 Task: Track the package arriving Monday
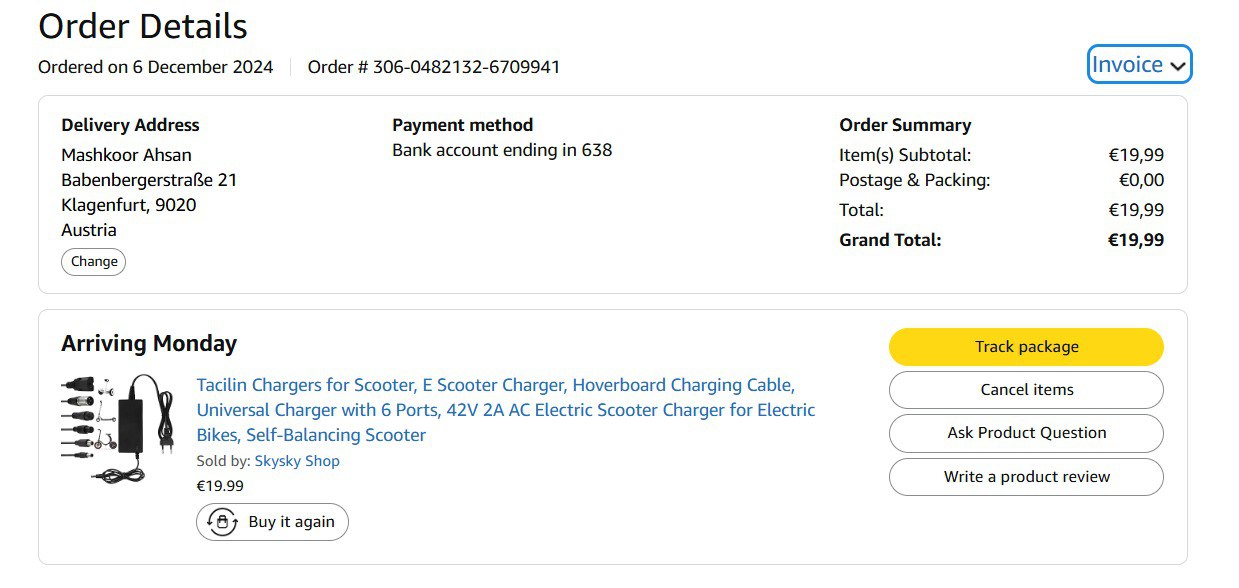tap(1026, 347)
